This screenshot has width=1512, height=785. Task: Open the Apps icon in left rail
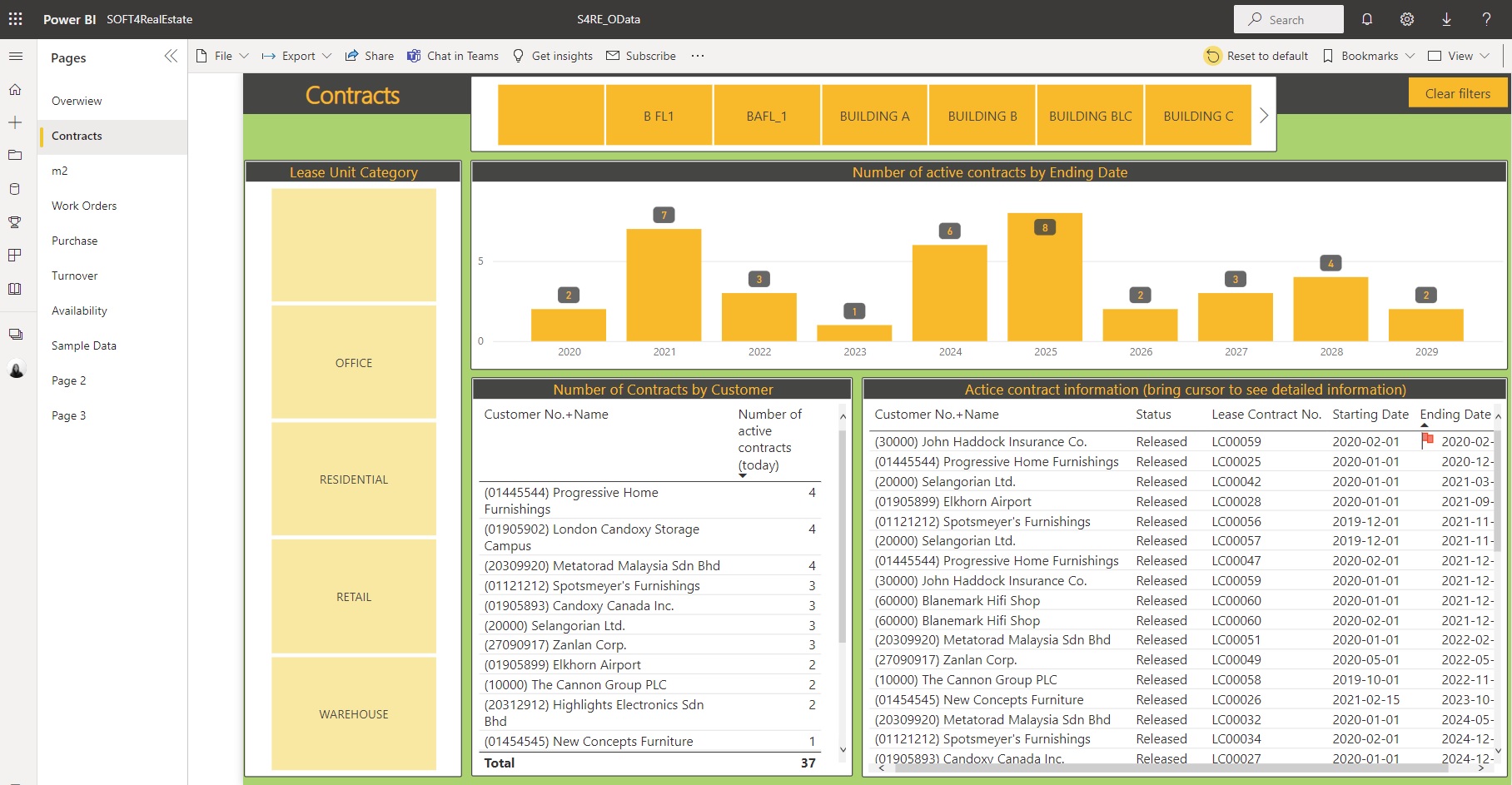[15, 256]
